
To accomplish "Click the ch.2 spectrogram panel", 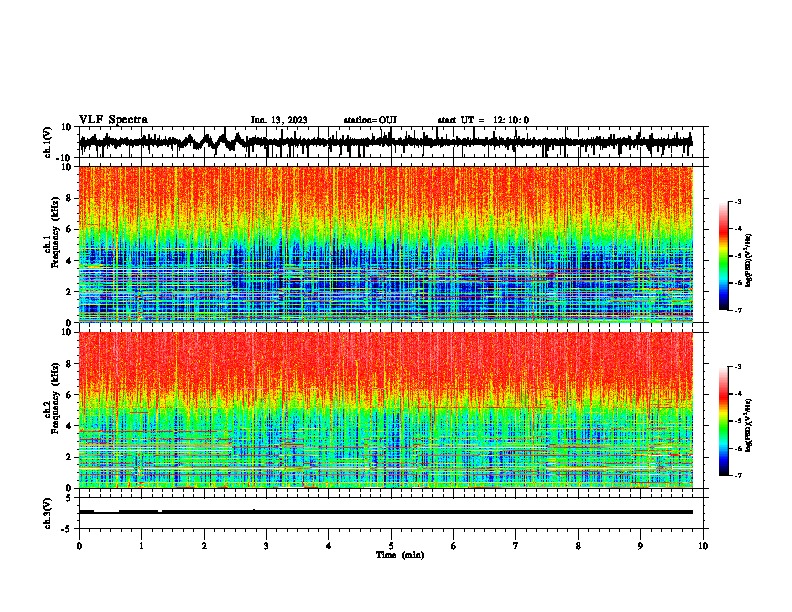I will pyautogui.click(x=386, y=410).
